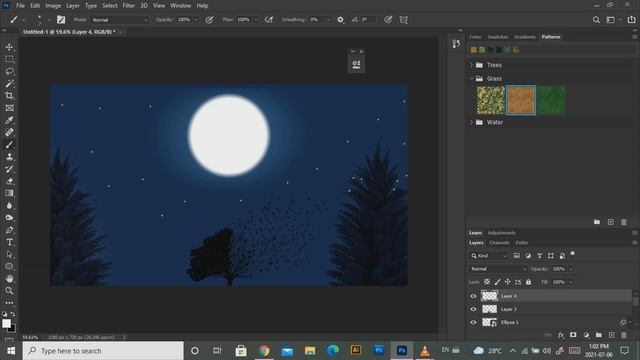Click the foreground color swatch

[x=6, y=323]
